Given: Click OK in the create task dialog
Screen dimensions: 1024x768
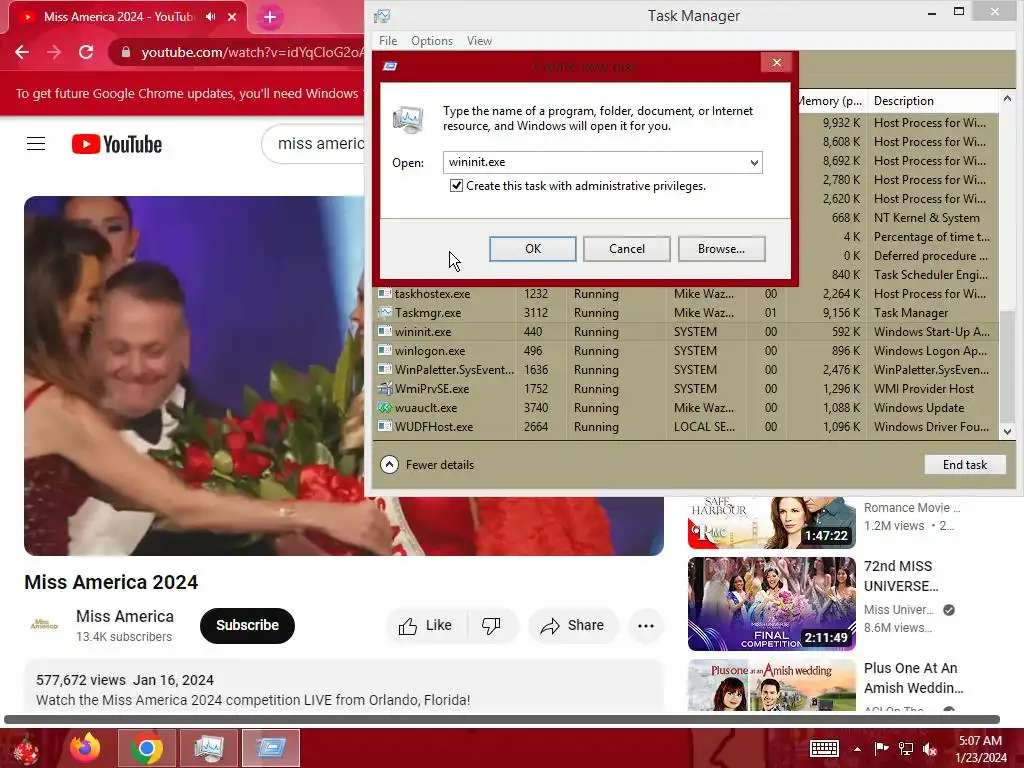Looking at the screenshot, I should [533, 249].
